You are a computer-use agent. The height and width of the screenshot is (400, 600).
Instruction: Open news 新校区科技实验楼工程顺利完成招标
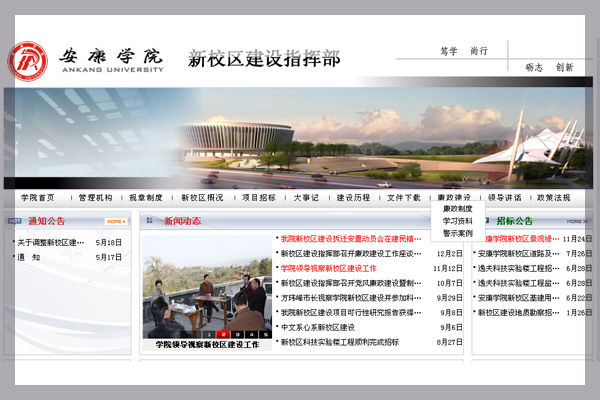[339, 342]
